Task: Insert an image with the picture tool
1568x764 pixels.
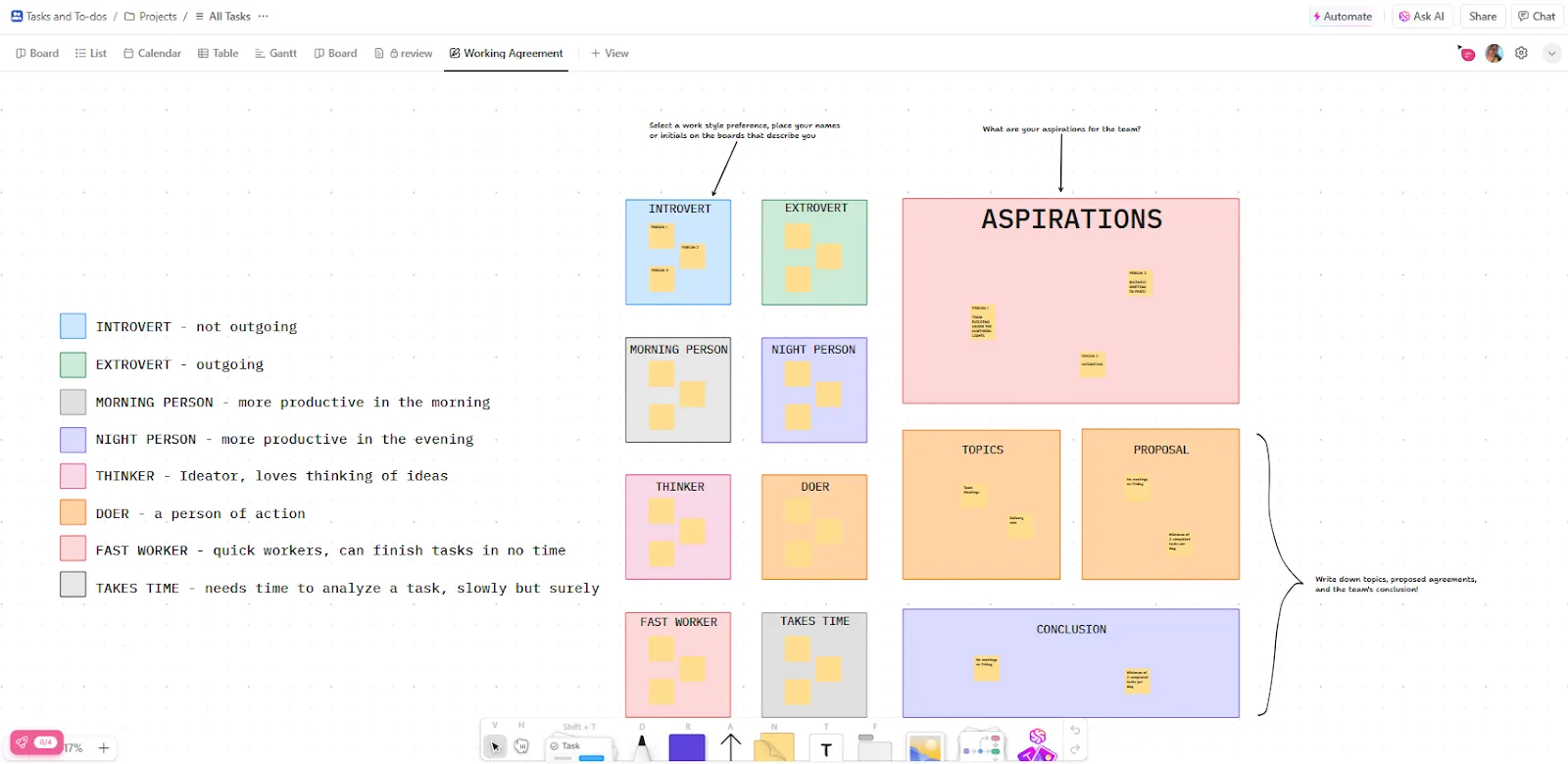Action: 925,748
